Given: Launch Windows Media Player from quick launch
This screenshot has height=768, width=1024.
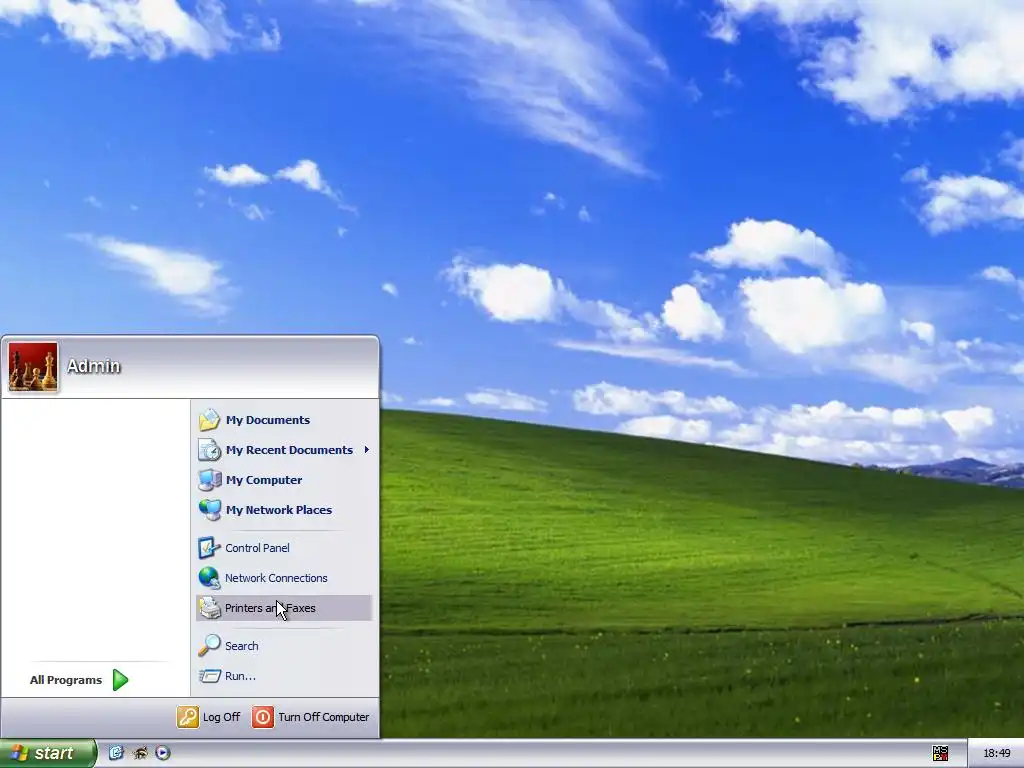Looking at the screenshot, I should 163,753.
